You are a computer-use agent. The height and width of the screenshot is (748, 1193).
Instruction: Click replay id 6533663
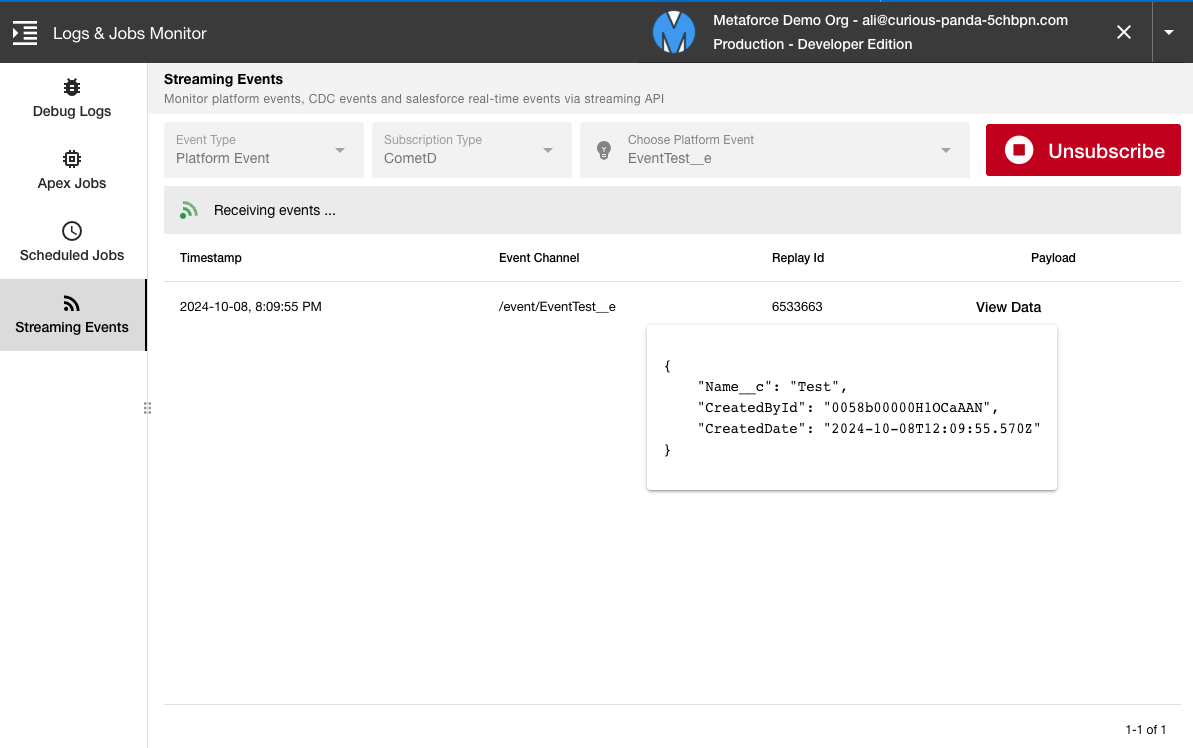[797, 307]
